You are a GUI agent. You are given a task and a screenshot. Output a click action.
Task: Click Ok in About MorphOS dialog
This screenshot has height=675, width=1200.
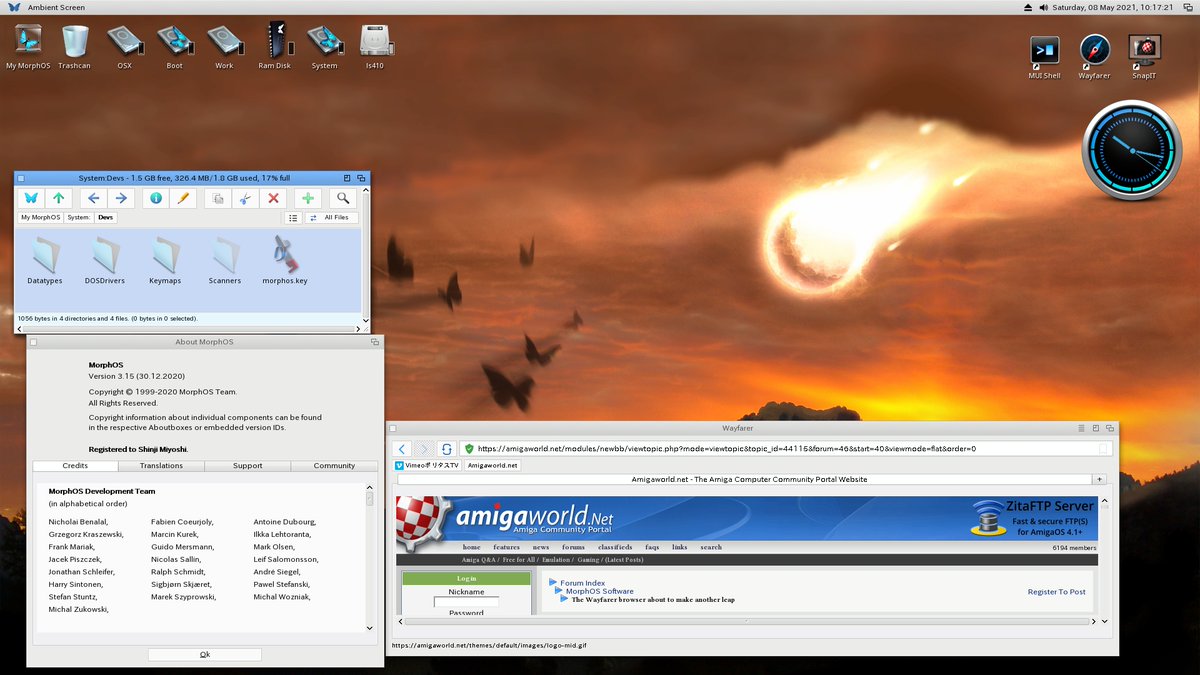[205, 654]
